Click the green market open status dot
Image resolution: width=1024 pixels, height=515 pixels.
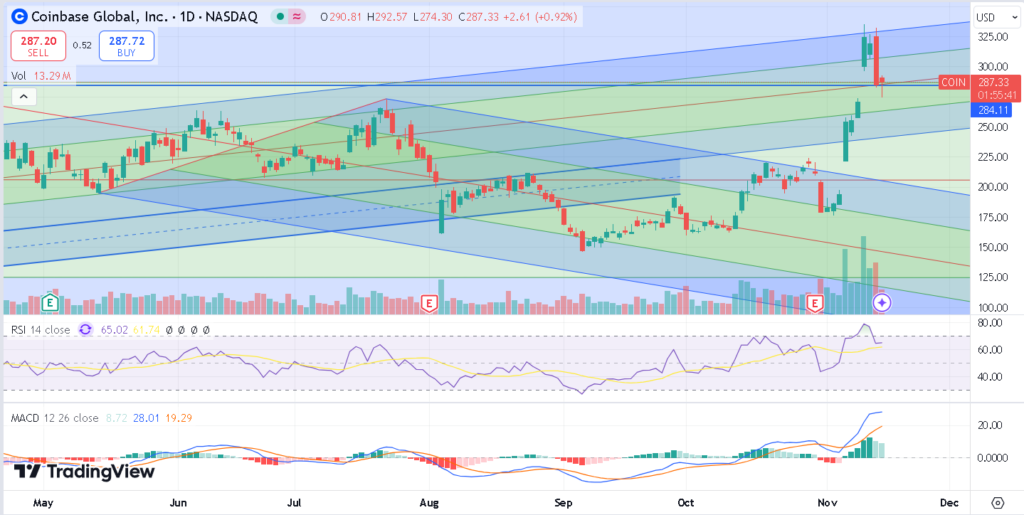[280, 18]
